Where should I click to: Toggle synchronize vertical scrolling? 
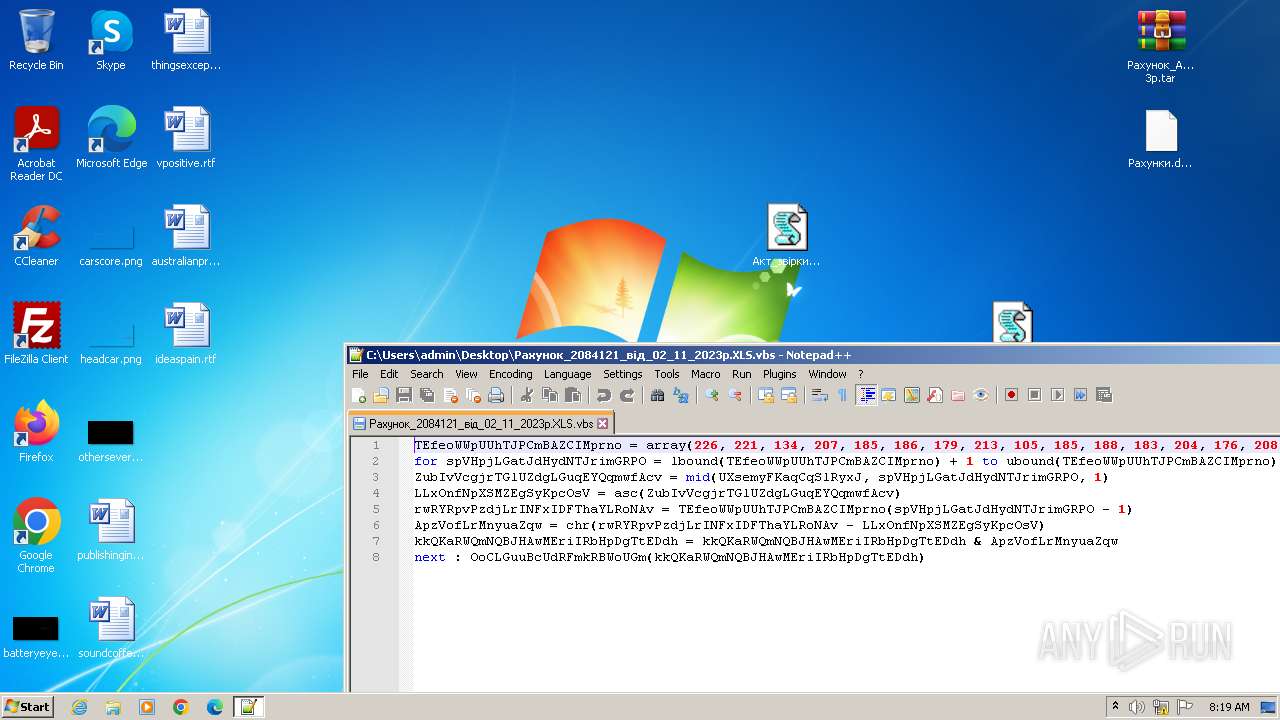click(766, 395)
